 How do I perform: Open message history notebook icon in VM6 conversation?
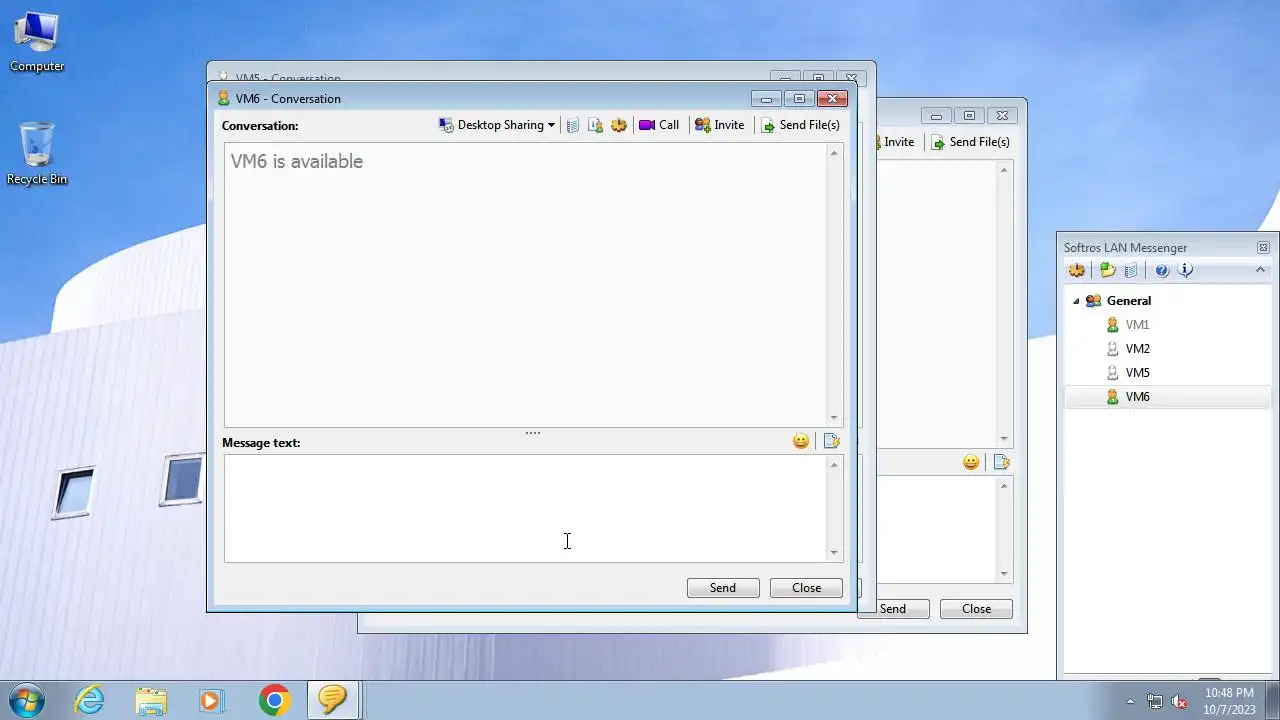[x=573, y=125]
